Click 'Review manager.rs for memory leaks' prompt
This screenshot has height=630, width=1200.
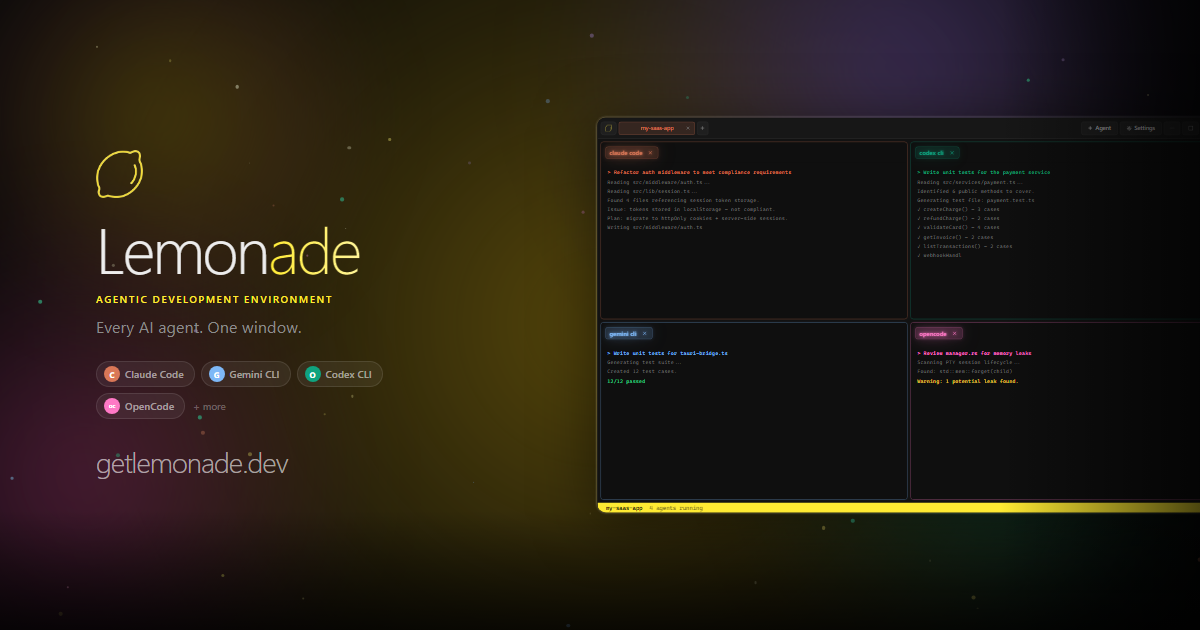click(x=974, y=353)
